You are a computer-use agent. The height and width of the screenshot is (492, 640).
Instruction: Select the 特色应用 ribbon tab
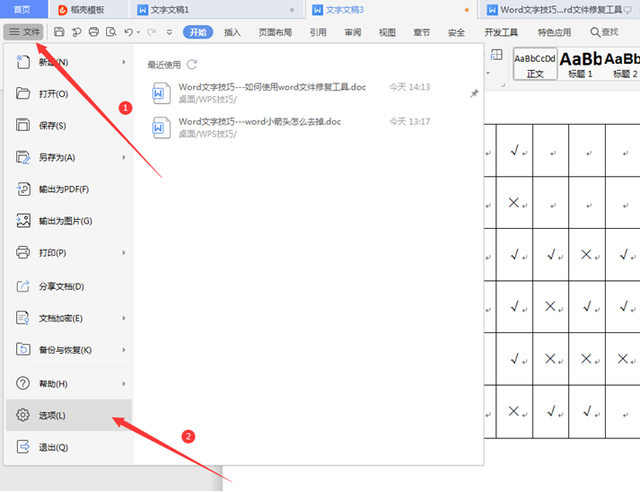[554, 32]
